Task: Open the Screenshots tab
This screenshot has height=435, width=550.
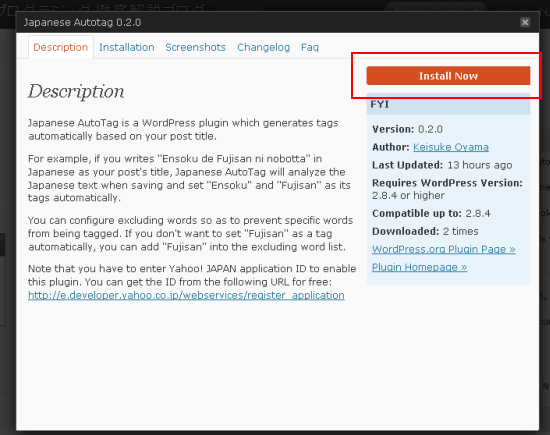Action: (195, 47)
